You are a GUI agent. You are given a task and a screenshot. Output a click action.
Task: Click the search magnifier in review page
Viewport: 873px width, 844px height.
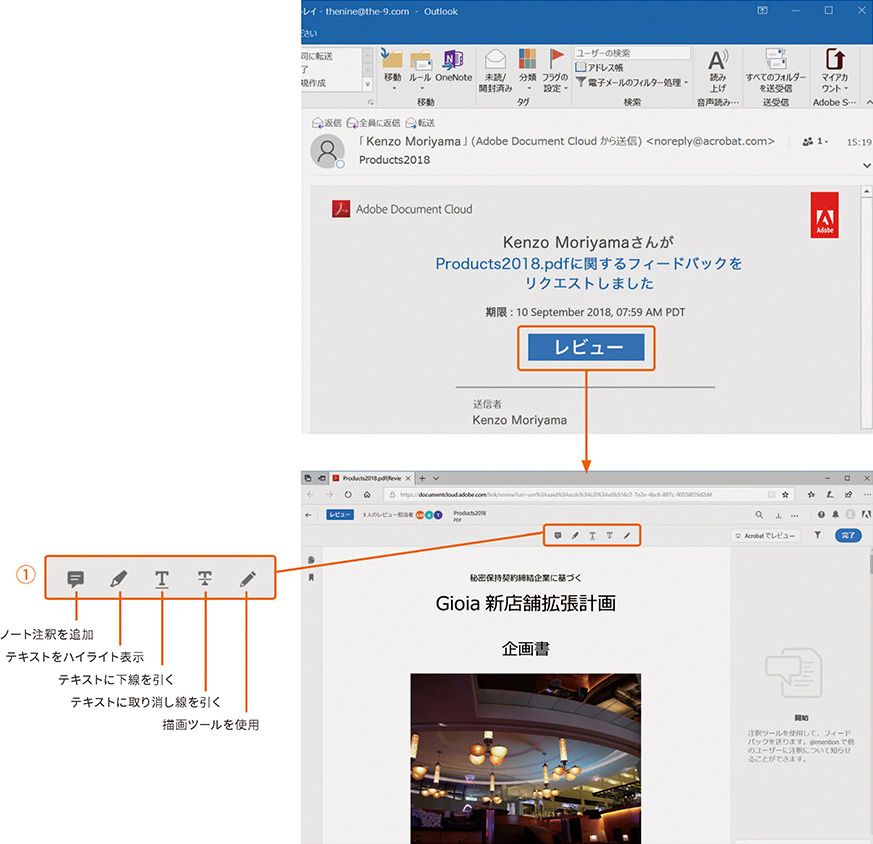(759, 515)
